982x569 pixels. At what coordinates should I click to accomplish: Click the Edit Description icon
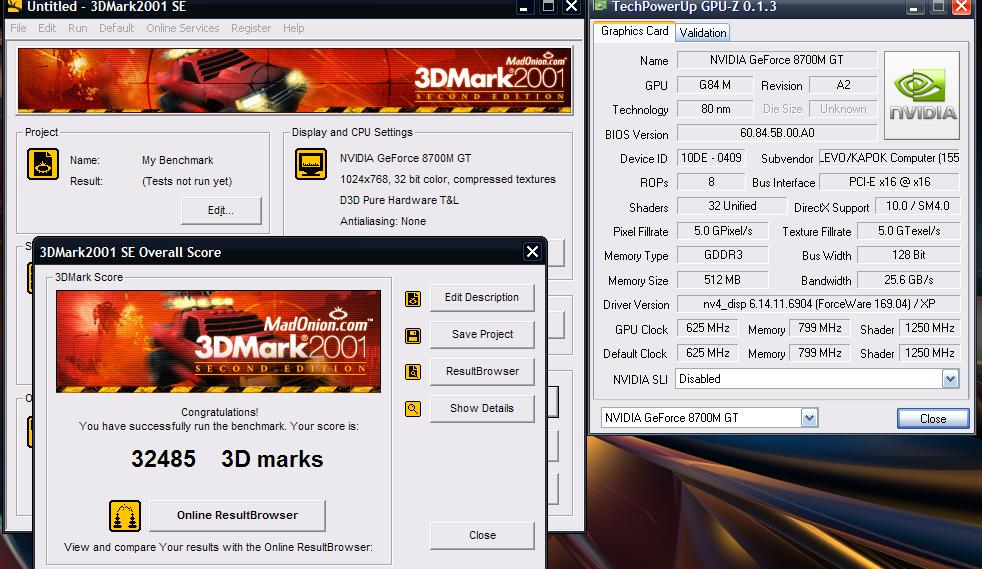point(413,299)
